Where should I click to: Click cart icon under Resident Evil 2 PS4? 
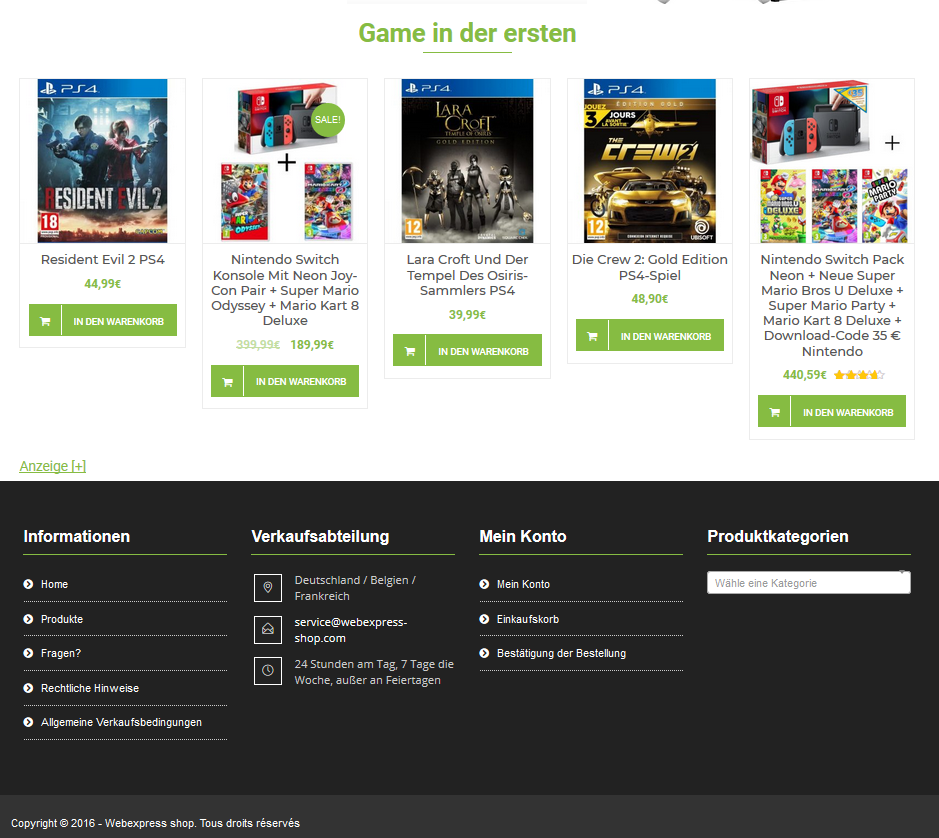click(x=45, y=321)
